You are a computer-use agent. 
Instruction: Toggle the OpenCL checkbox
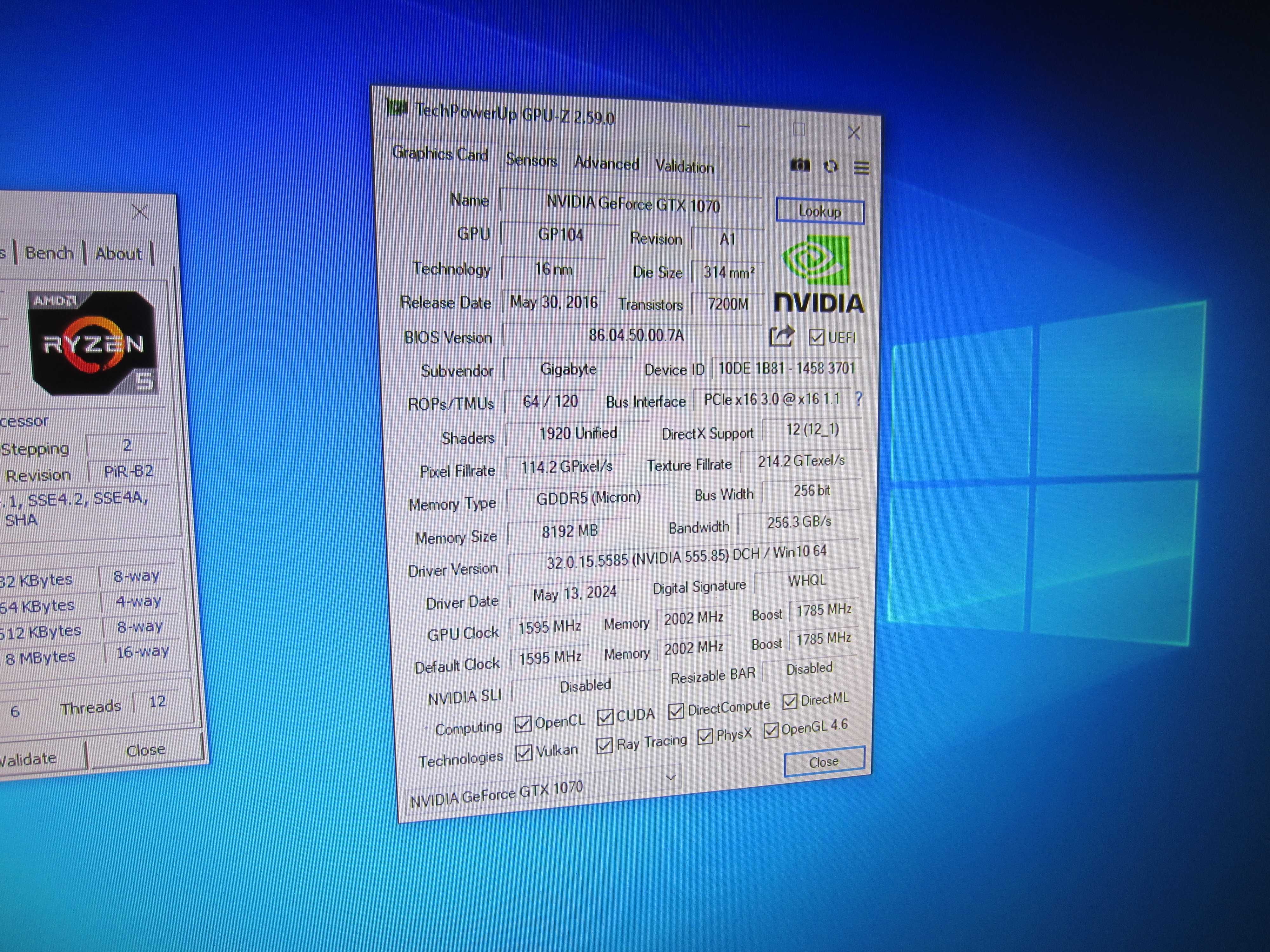[523, 724]
